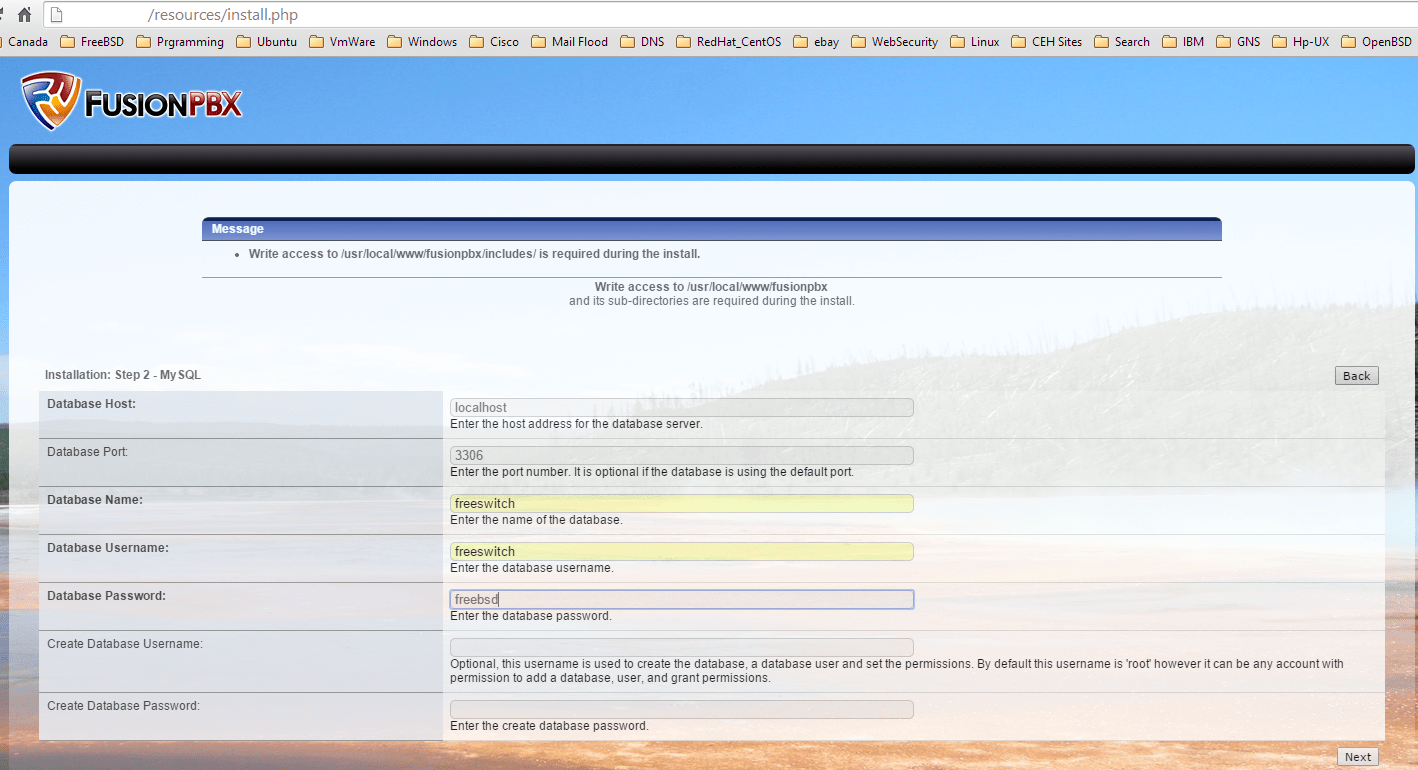Click the Database Name field showing freeswitch
This screenshot has height=770, width=1418.
(681, 503)
